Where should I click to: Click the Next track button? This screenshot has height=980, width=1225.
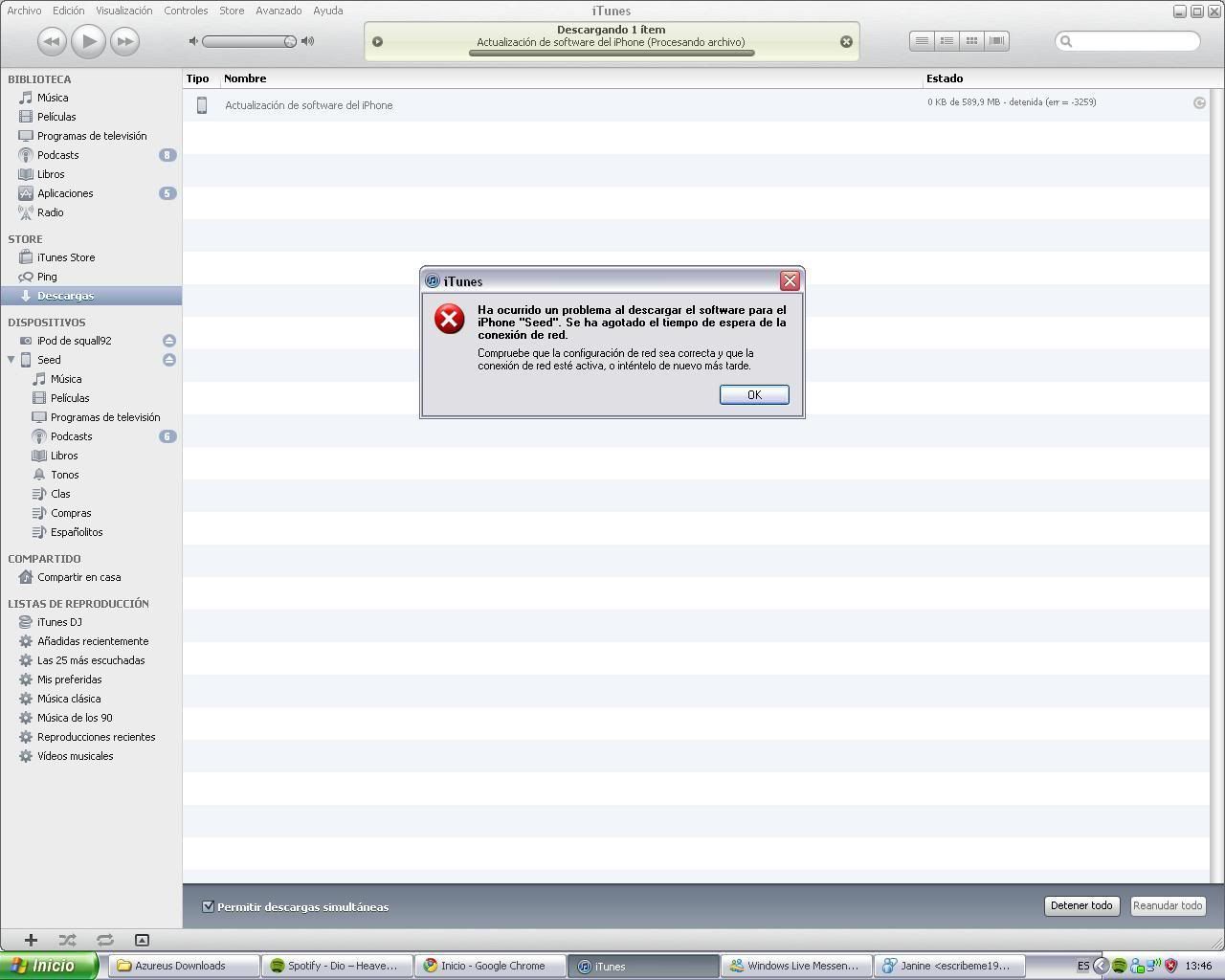pyautogui.click(x=124, y=41)
